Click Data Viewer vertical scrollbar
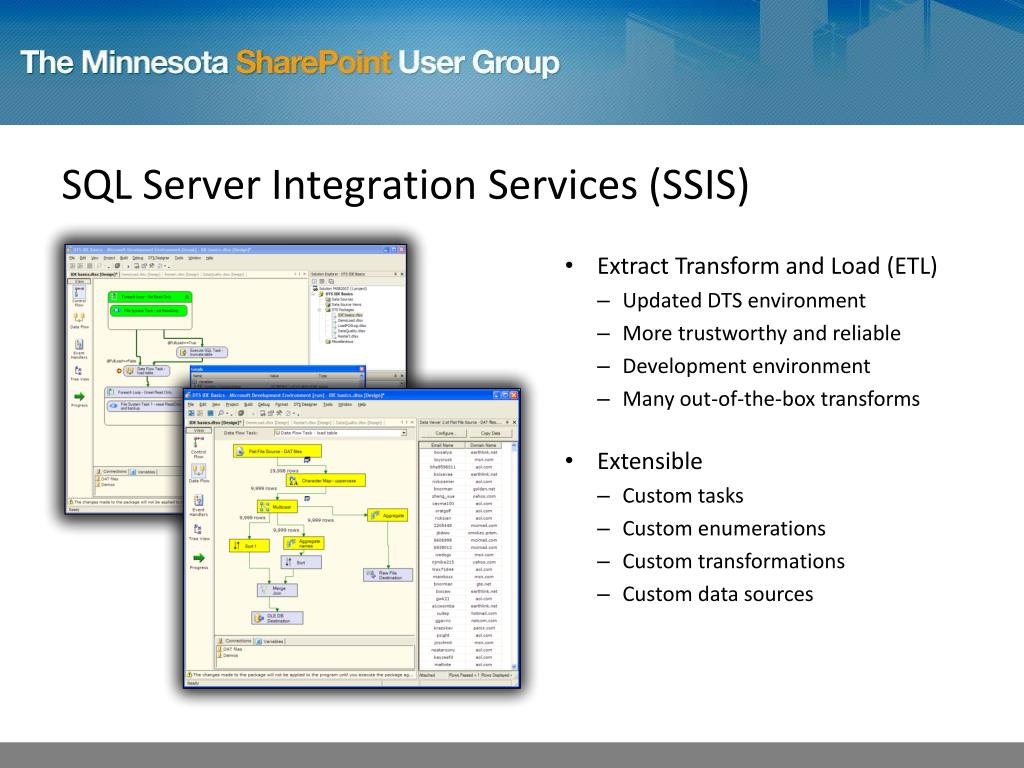 click(514, 555)
